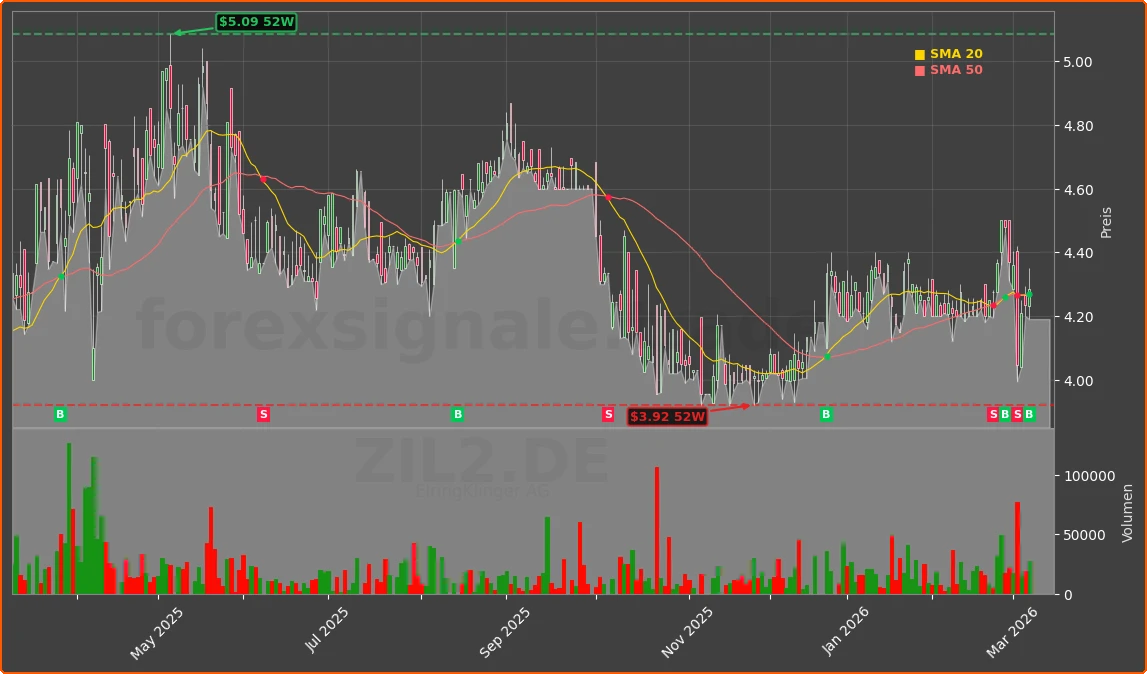Select the green B buy marker near January 2026

point(825,413)
